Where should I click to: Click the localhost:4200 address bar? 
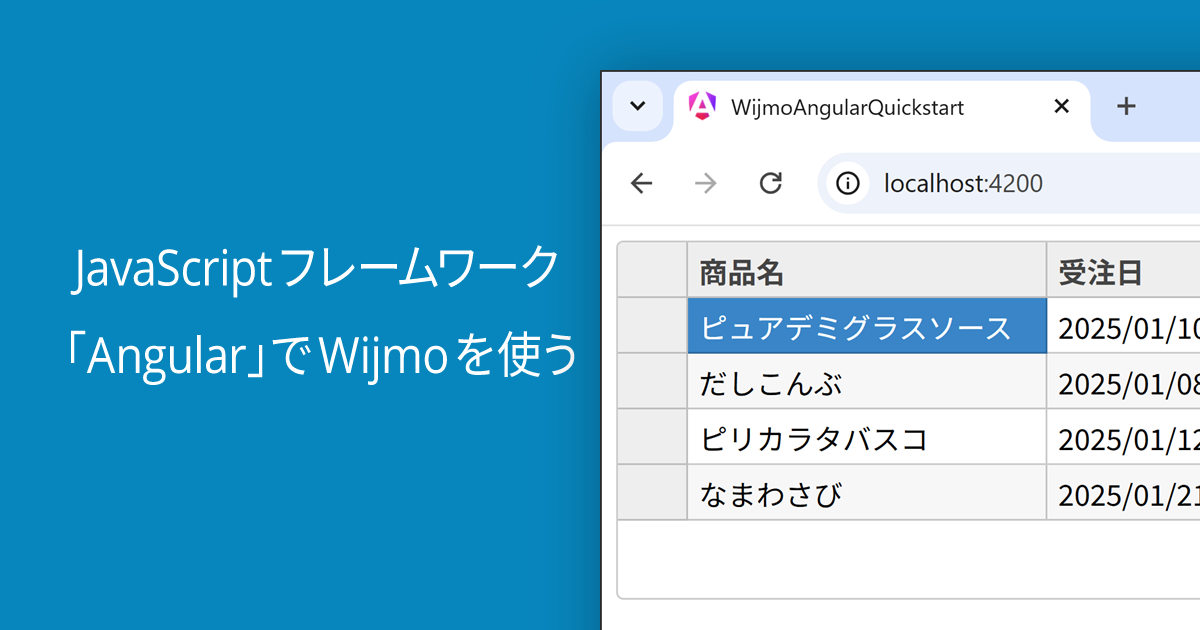1010,183
